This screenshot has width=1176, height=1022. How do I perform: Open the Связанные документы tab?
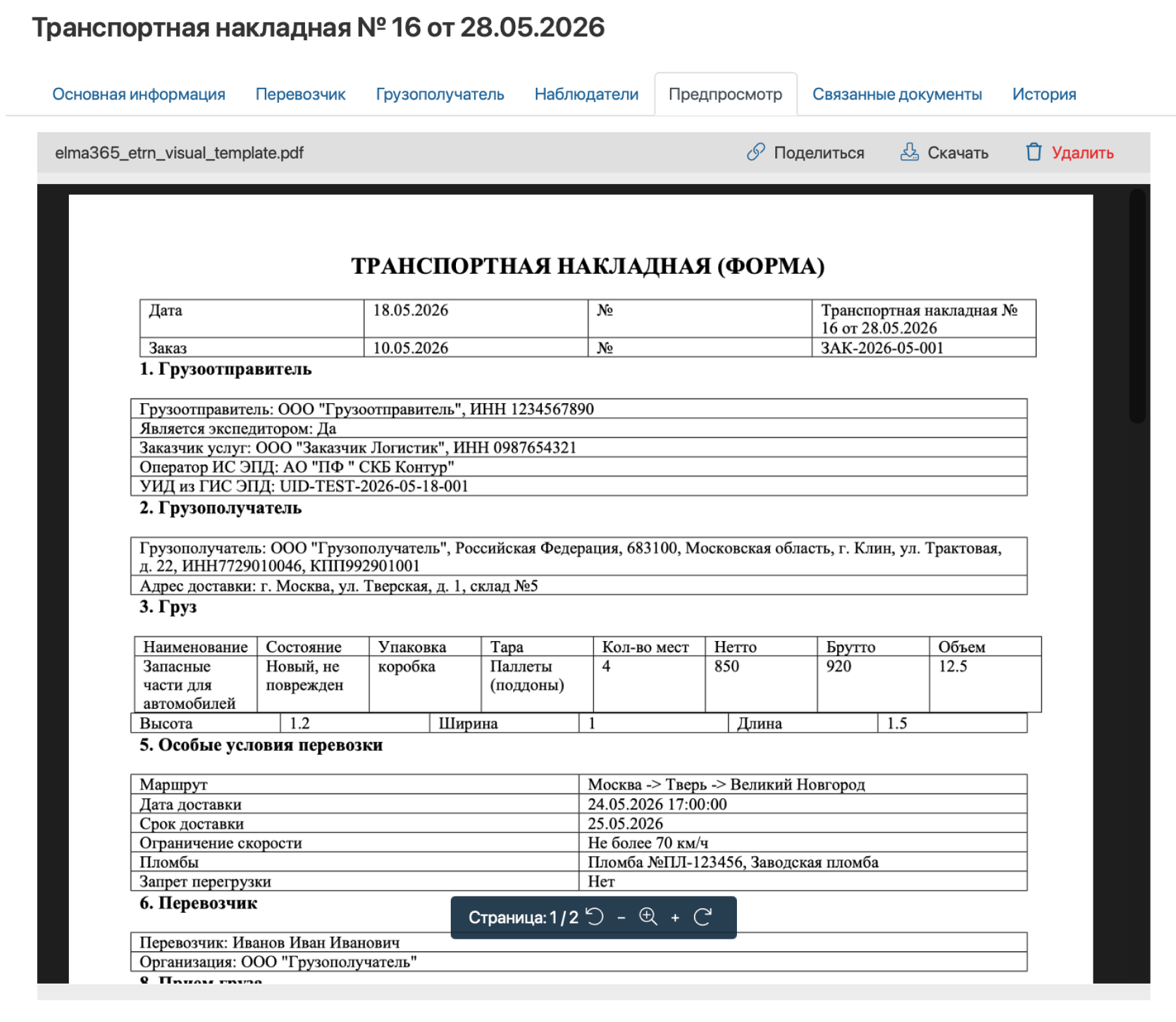[x=897, y=94]
